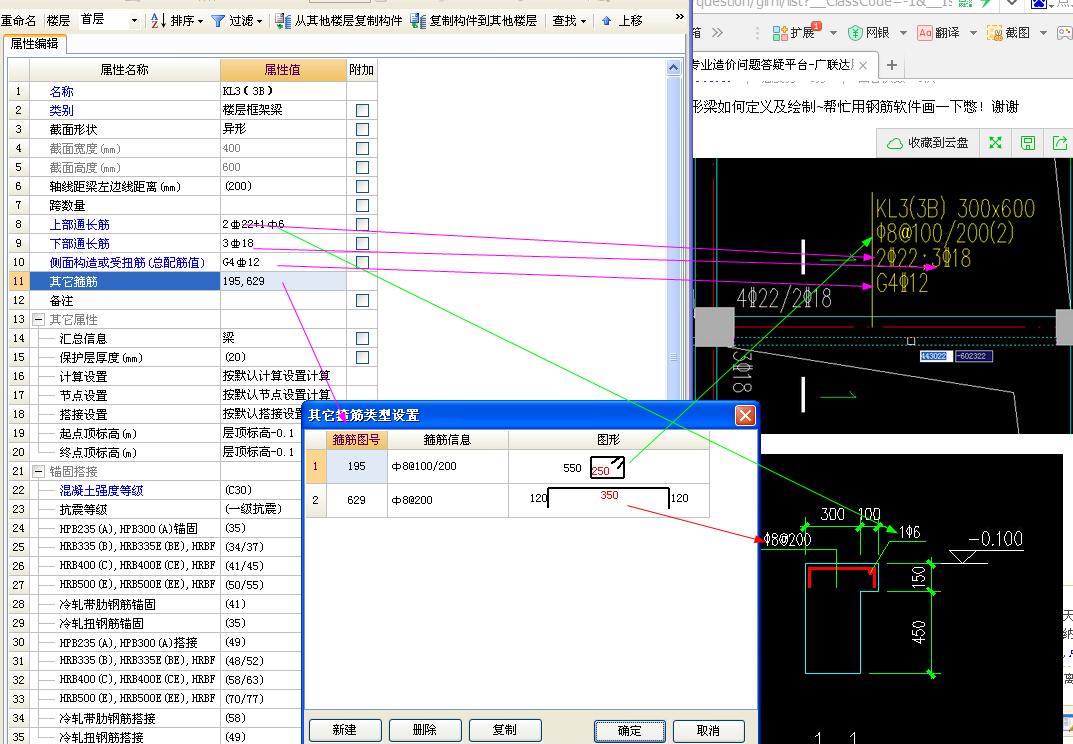The width and height of the screenshot is (1073, 744).
Task: Toggle the 附加 checkbox for 轴线距梁左边线距离
Action: pyautogui.click(x=363, y=186)
